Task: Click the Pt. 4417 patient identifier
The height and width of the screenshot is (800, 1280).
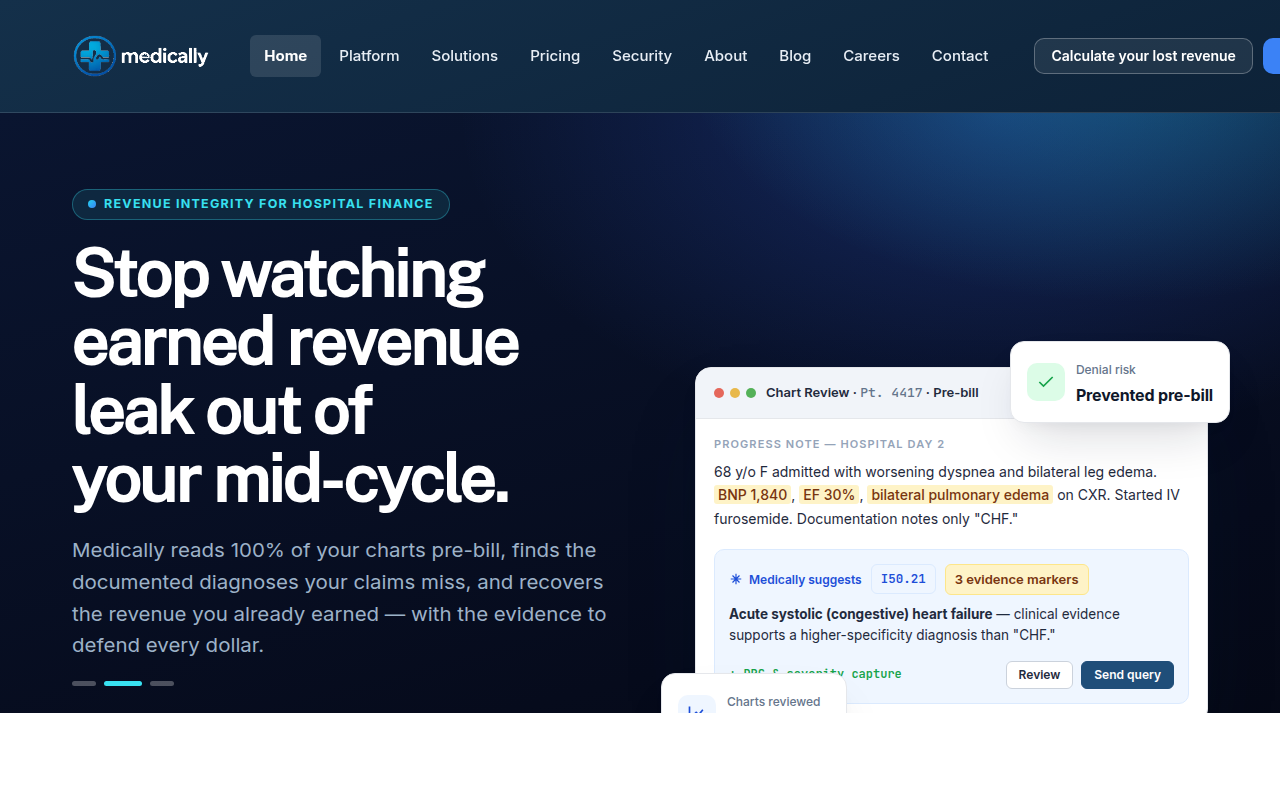Action: (x=891, y=393)
